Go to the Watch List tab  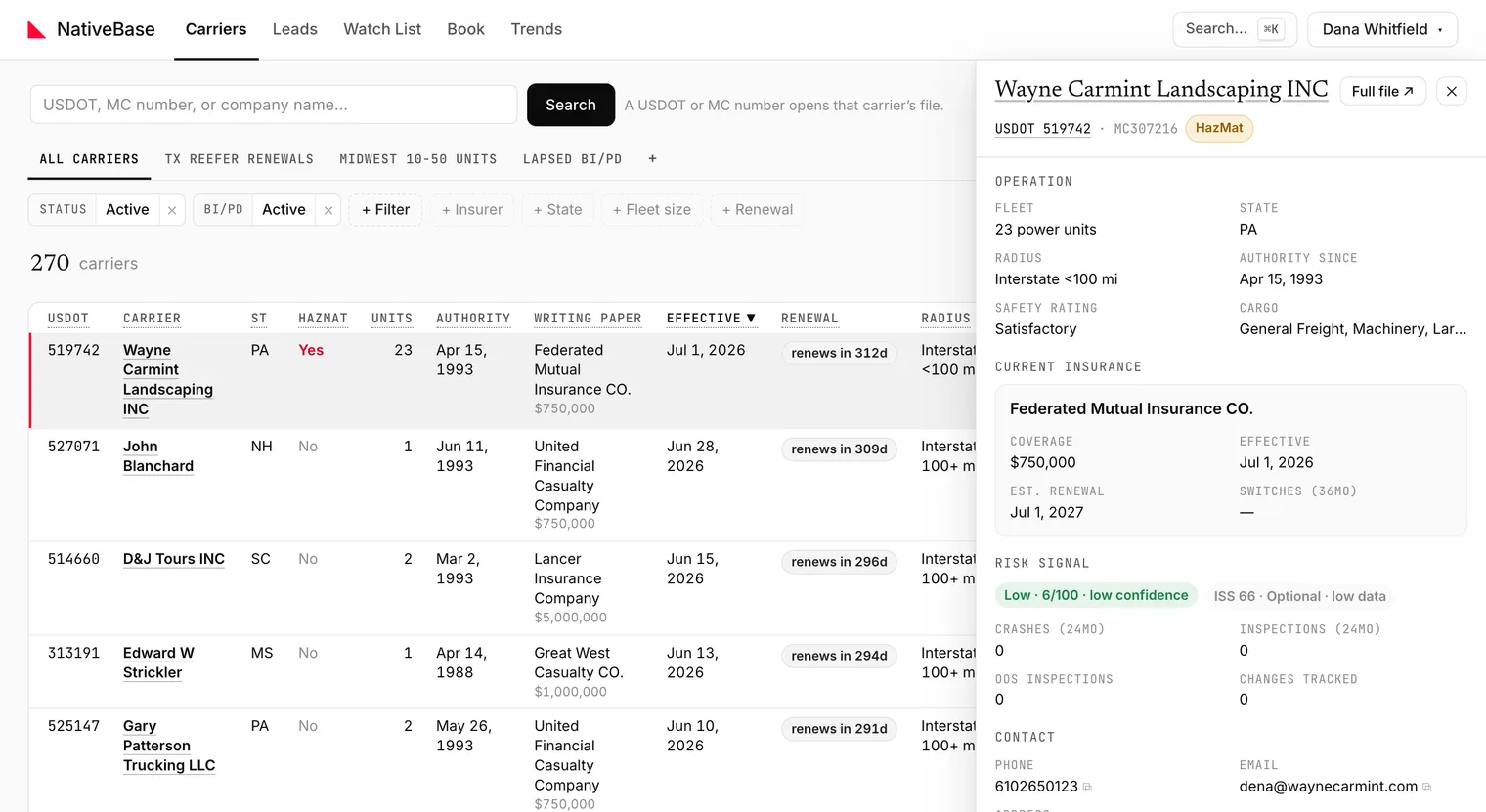pyautogui.click(x=382, y=29)
